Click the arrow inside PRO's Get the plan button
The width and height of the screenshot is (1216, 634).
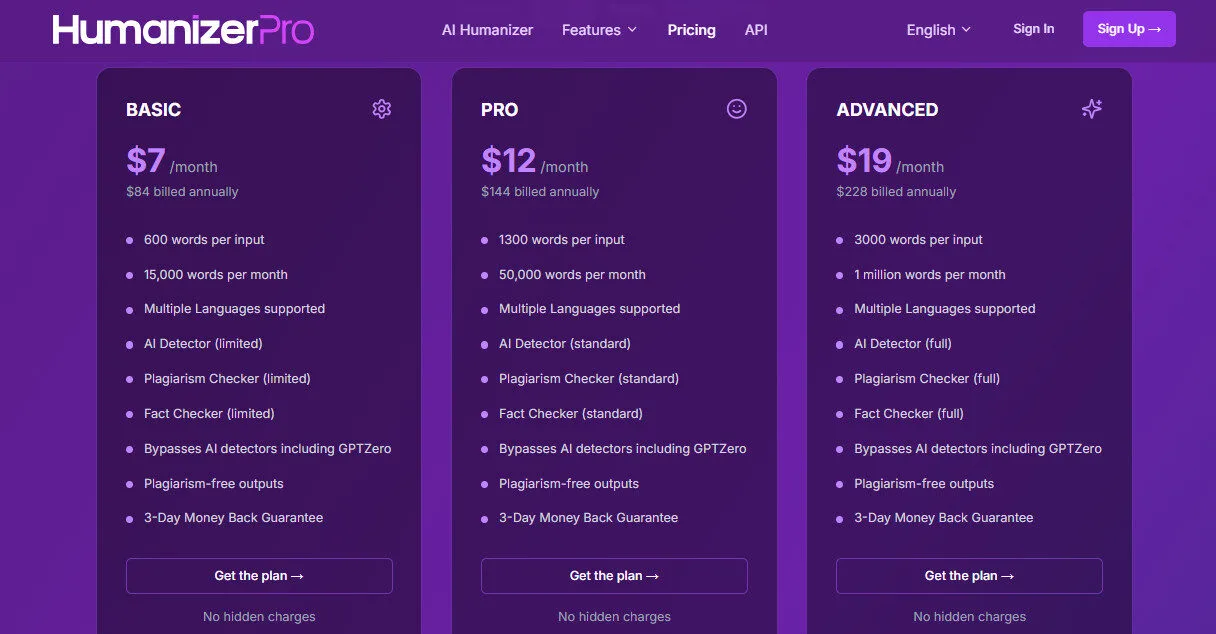[x=655, y=575]
